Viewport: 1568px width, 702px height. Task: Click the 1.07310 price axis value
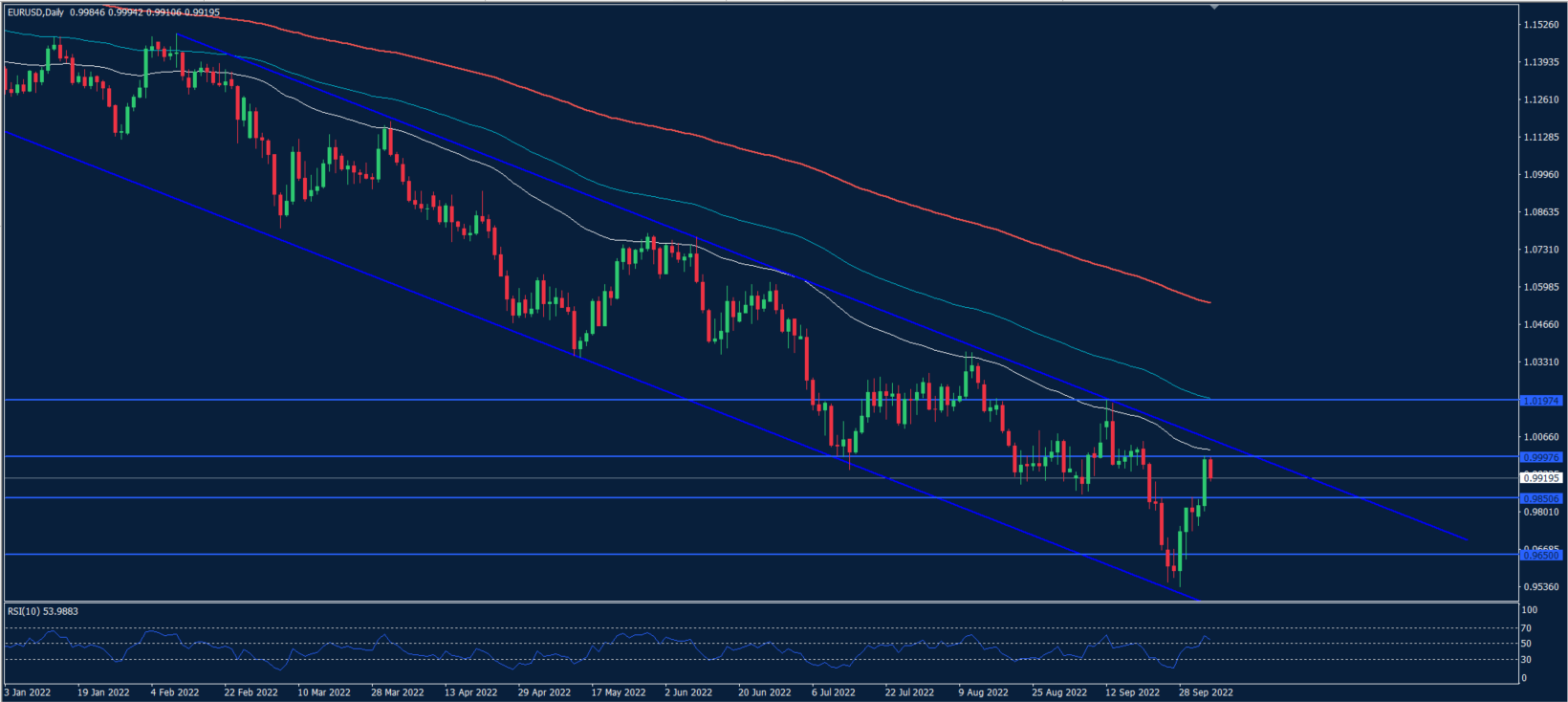pyautogui.click(x=1541, y=250)
